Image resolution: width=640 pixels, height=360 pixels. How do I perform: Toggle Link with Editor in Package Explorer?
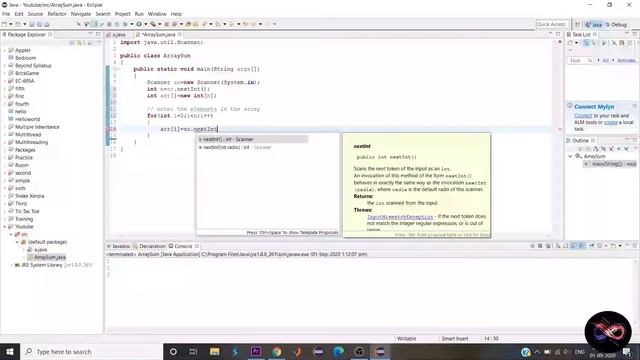(x=80, y=43)
